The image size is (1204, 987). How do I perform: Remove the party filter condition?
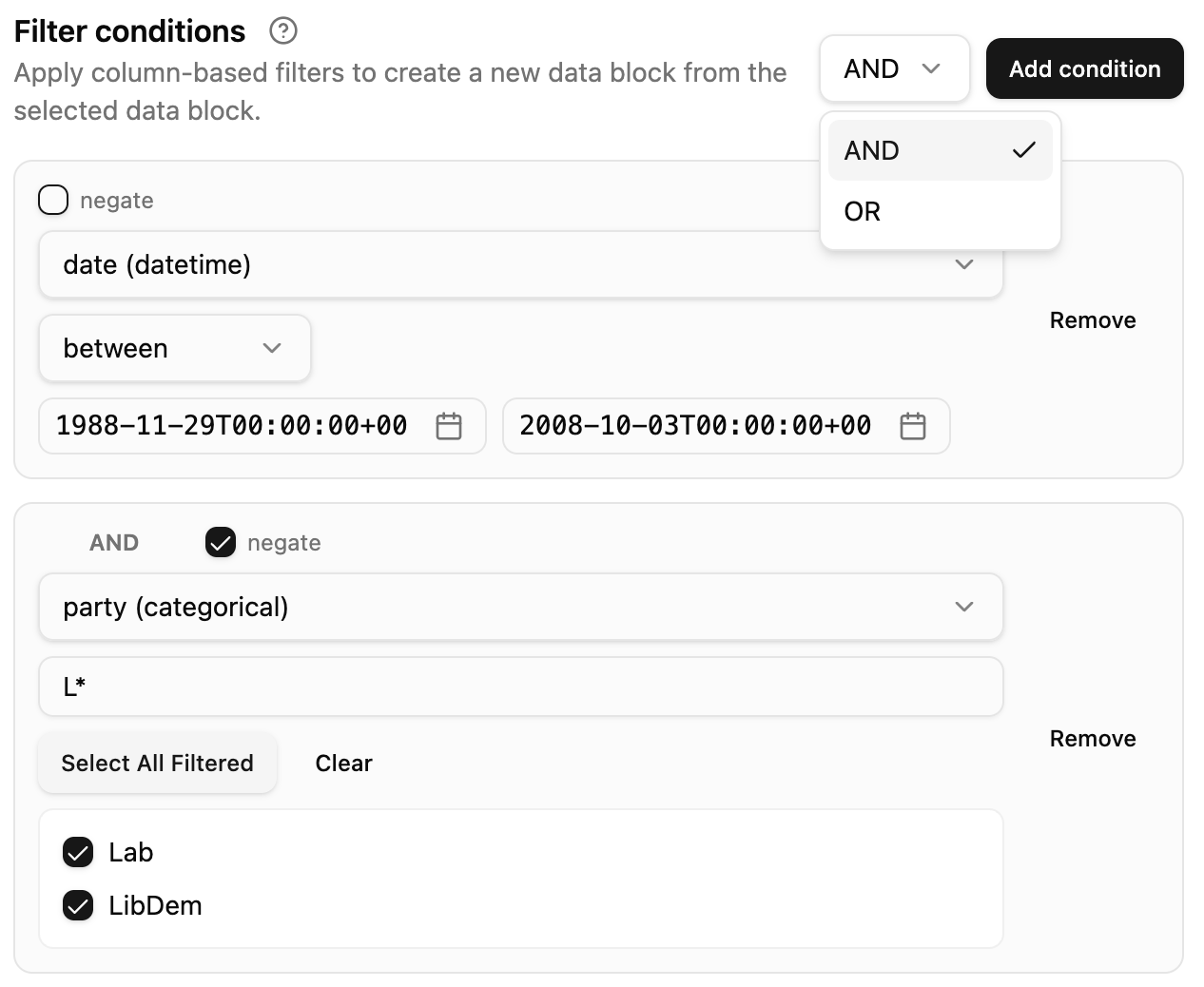pos(1093,739)
